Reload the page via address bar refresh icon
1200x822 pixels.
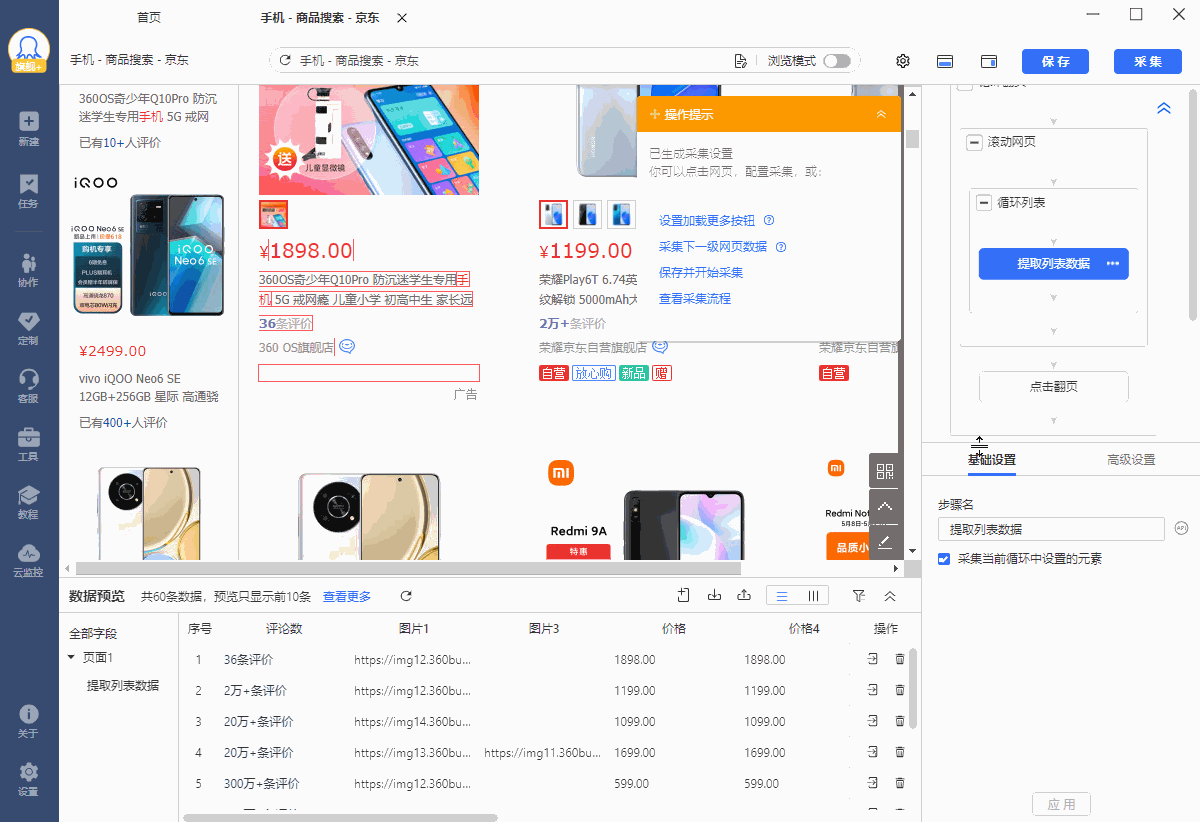[x=285, y=61]
